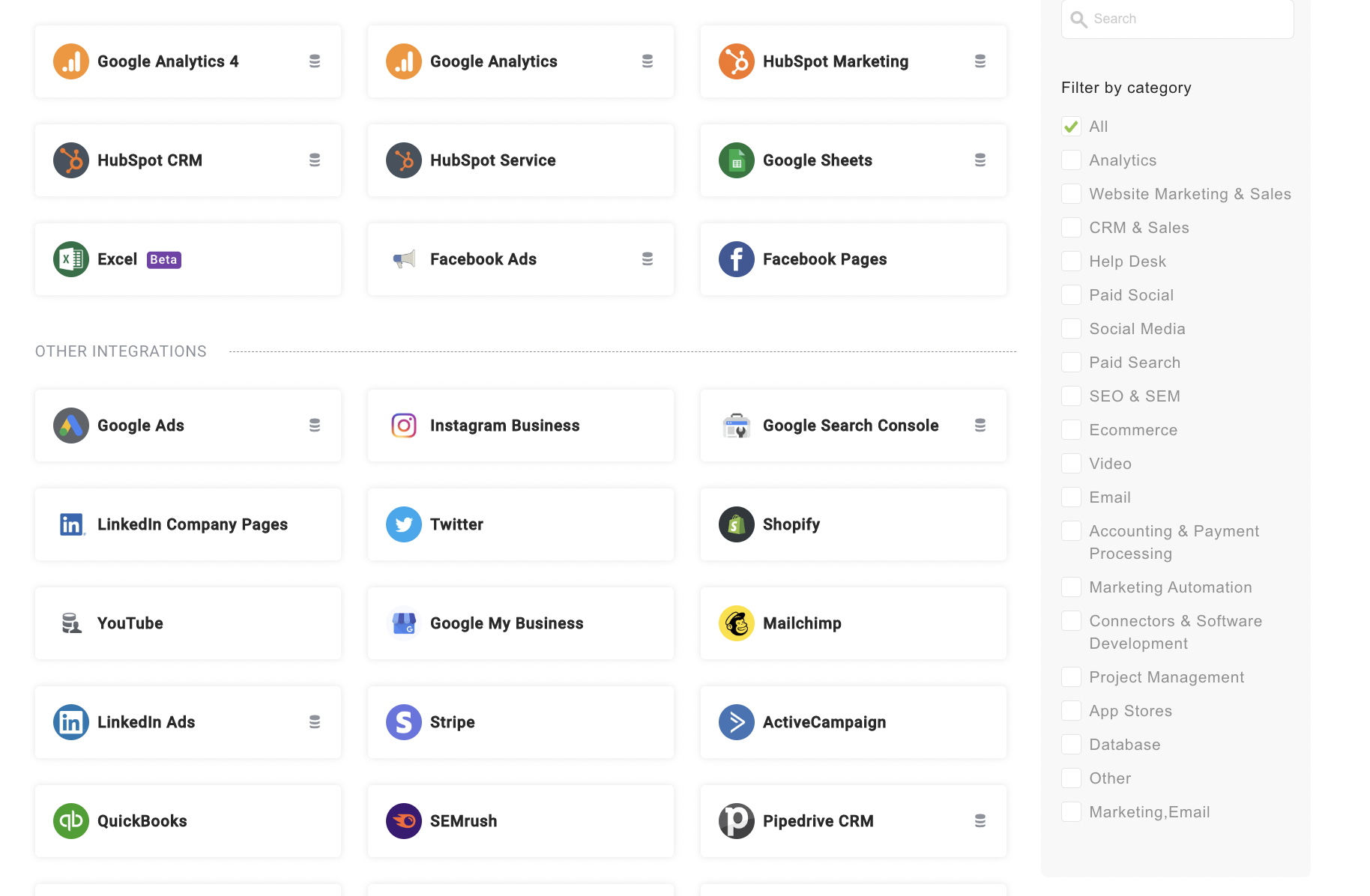Click database stack icon on Facebook Ads
The image size is (1370, 896).
(x=648, y=259)
